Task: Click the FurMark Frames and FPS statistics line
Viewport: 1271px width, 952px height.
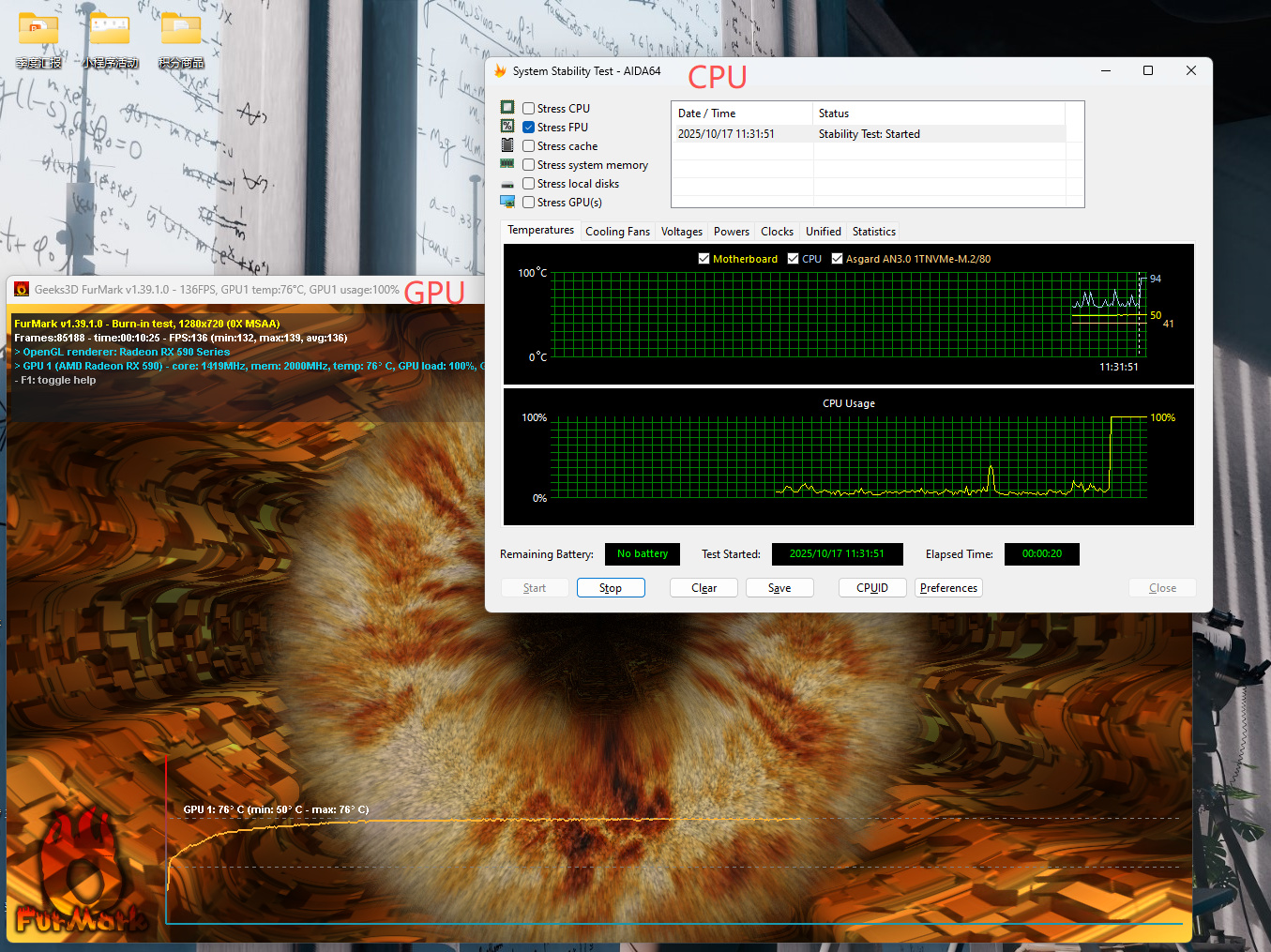Action: click(x=181, y=338)
